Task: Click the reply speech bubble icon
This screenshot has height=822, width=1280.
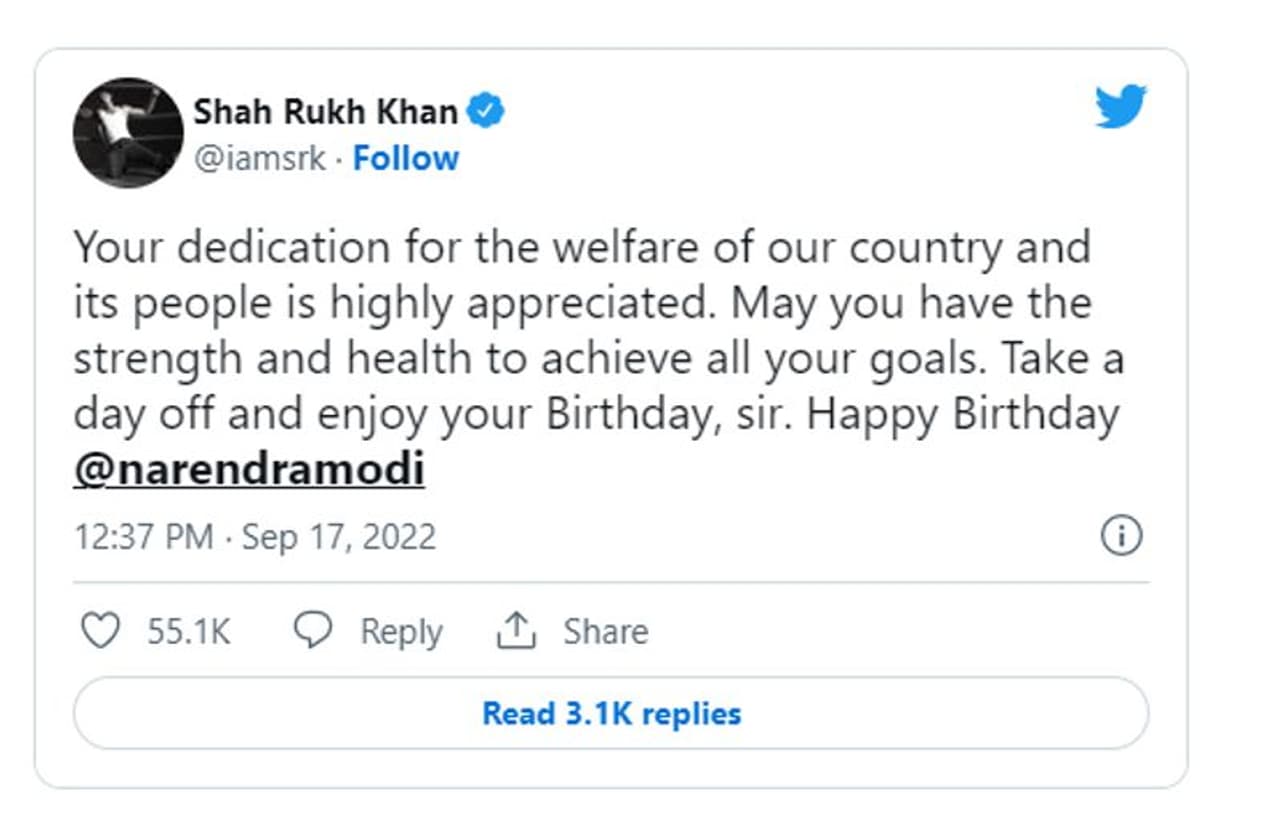Action: click(312, 631)
